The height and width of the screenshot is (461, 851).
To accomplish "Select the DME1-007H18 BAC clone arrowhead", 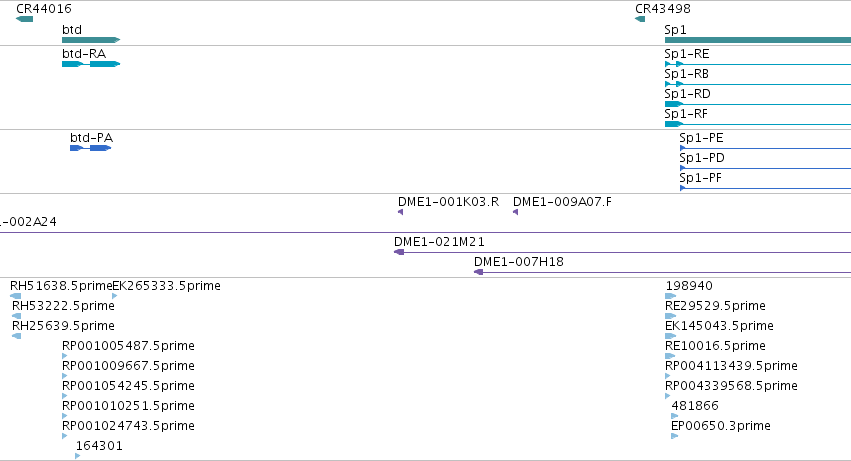I will (x=478, y=273).
